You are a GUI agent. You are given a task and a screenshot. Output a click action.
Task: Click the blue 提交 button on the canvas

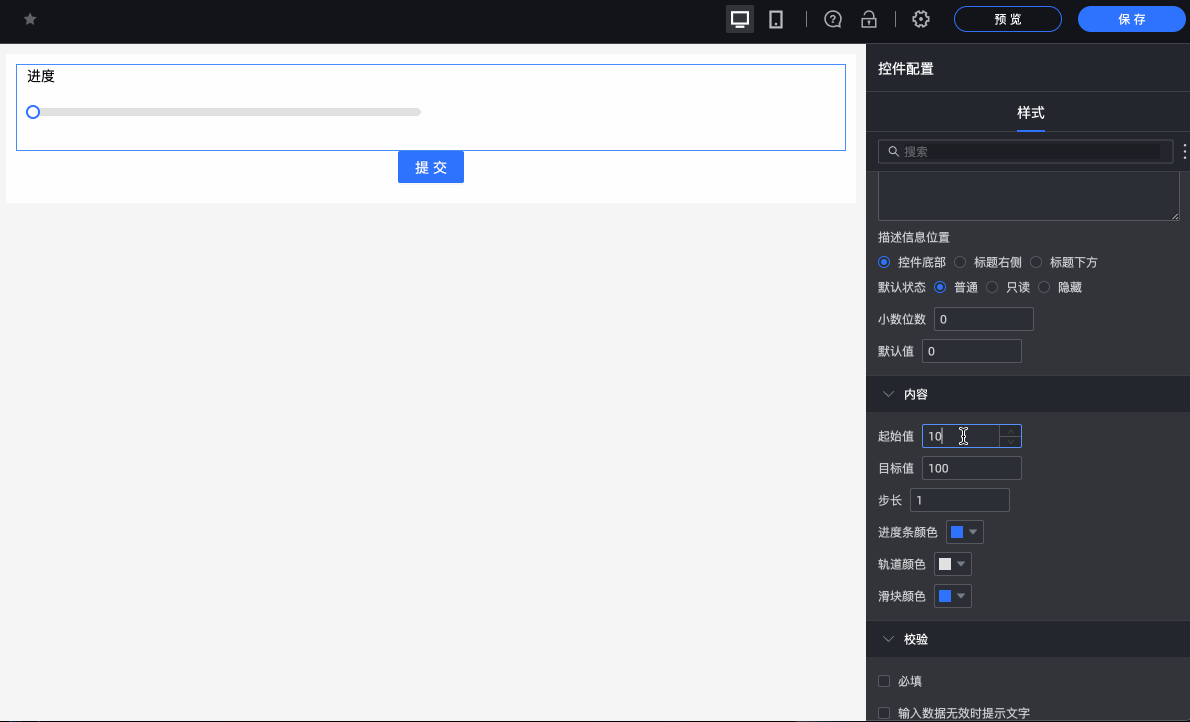(x=430, y=167)
